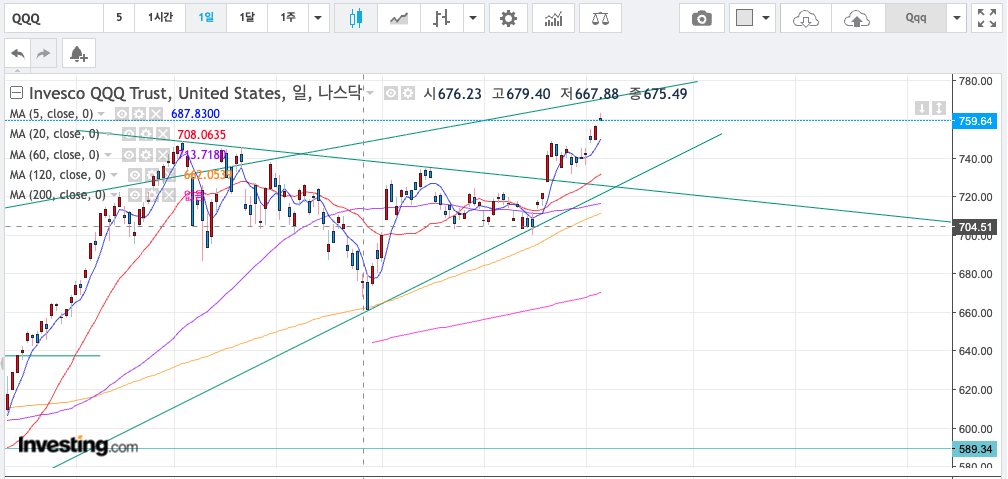
Task: Click the 589.34 horizontal line price label
Action: pos(975,448)
